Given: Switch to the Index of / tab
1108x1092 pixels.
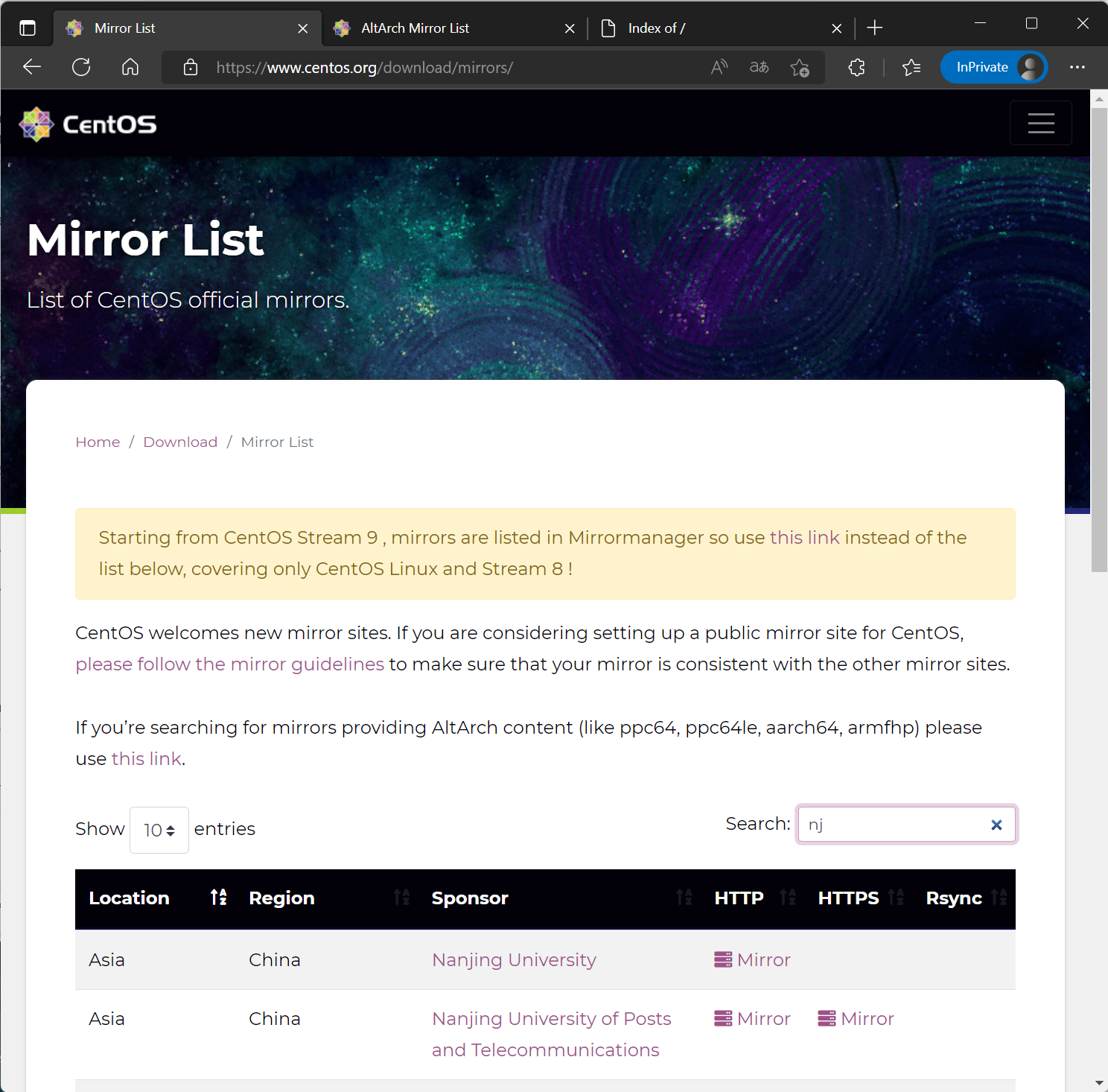Looking at the screenshot, I should (x=721, y=28).
